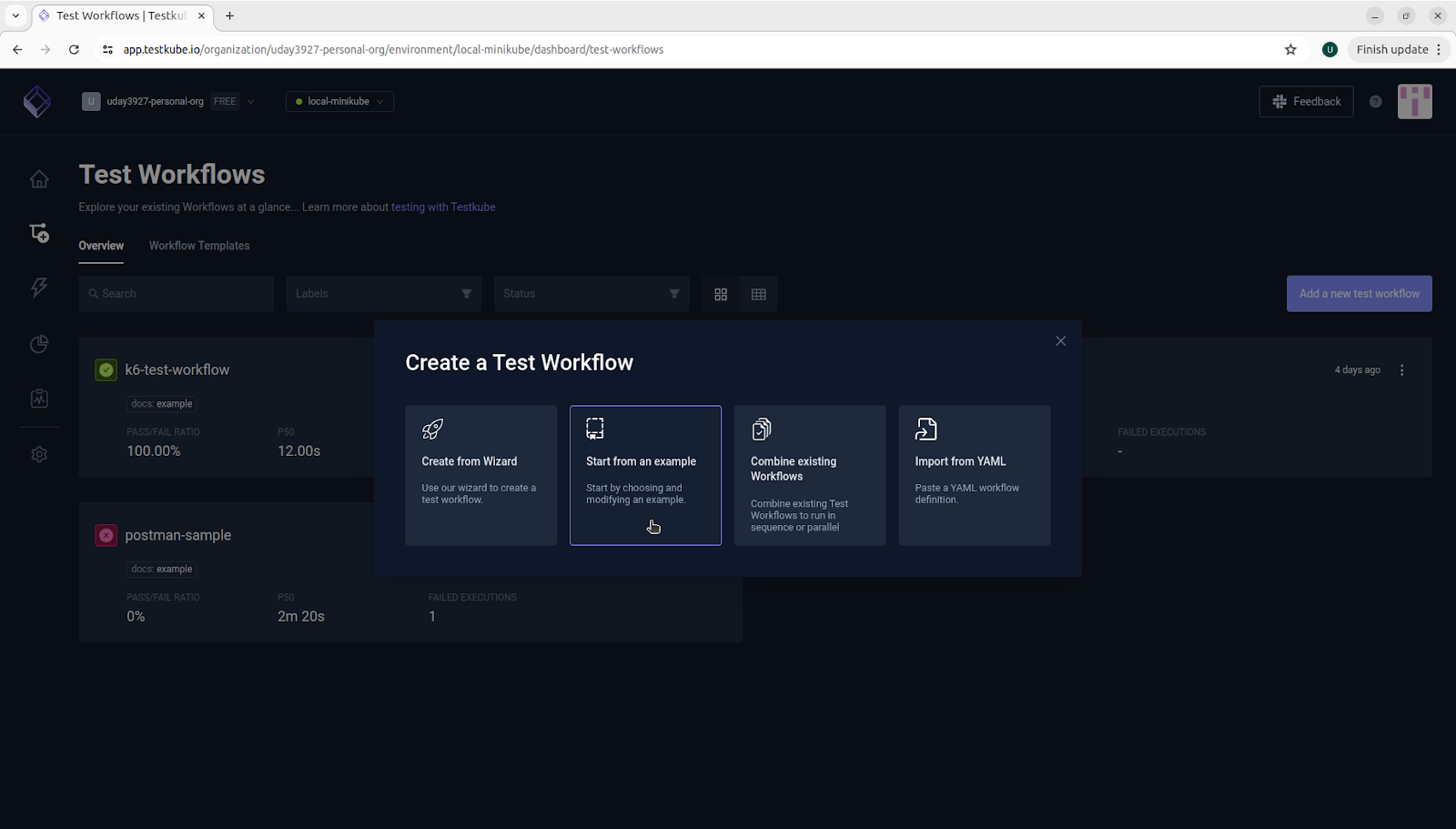View site information icon in address bar

click(107, 50)
